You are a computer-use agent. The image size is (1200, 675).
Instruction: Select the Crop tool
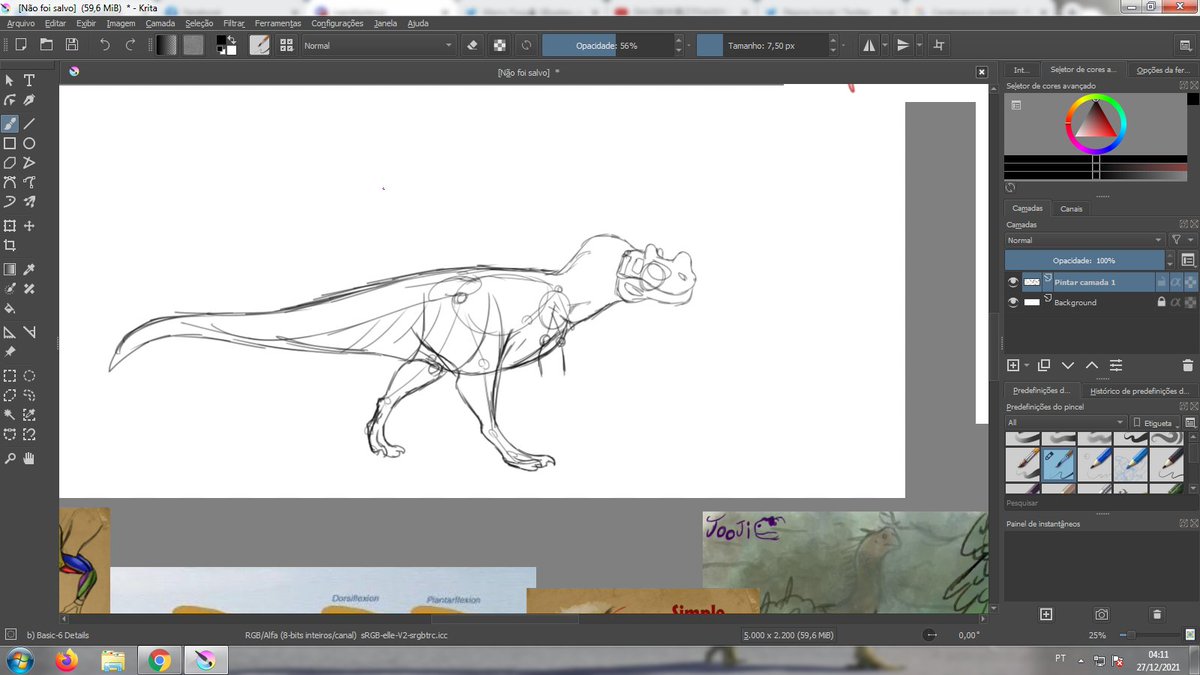tap(10, 245)
